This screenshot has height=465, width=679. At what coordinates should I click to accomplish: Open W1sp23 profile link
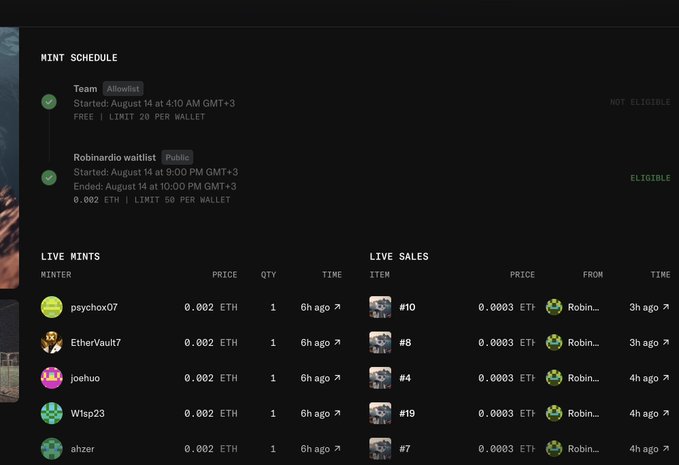pyautogui.click(x=87, y=413)
